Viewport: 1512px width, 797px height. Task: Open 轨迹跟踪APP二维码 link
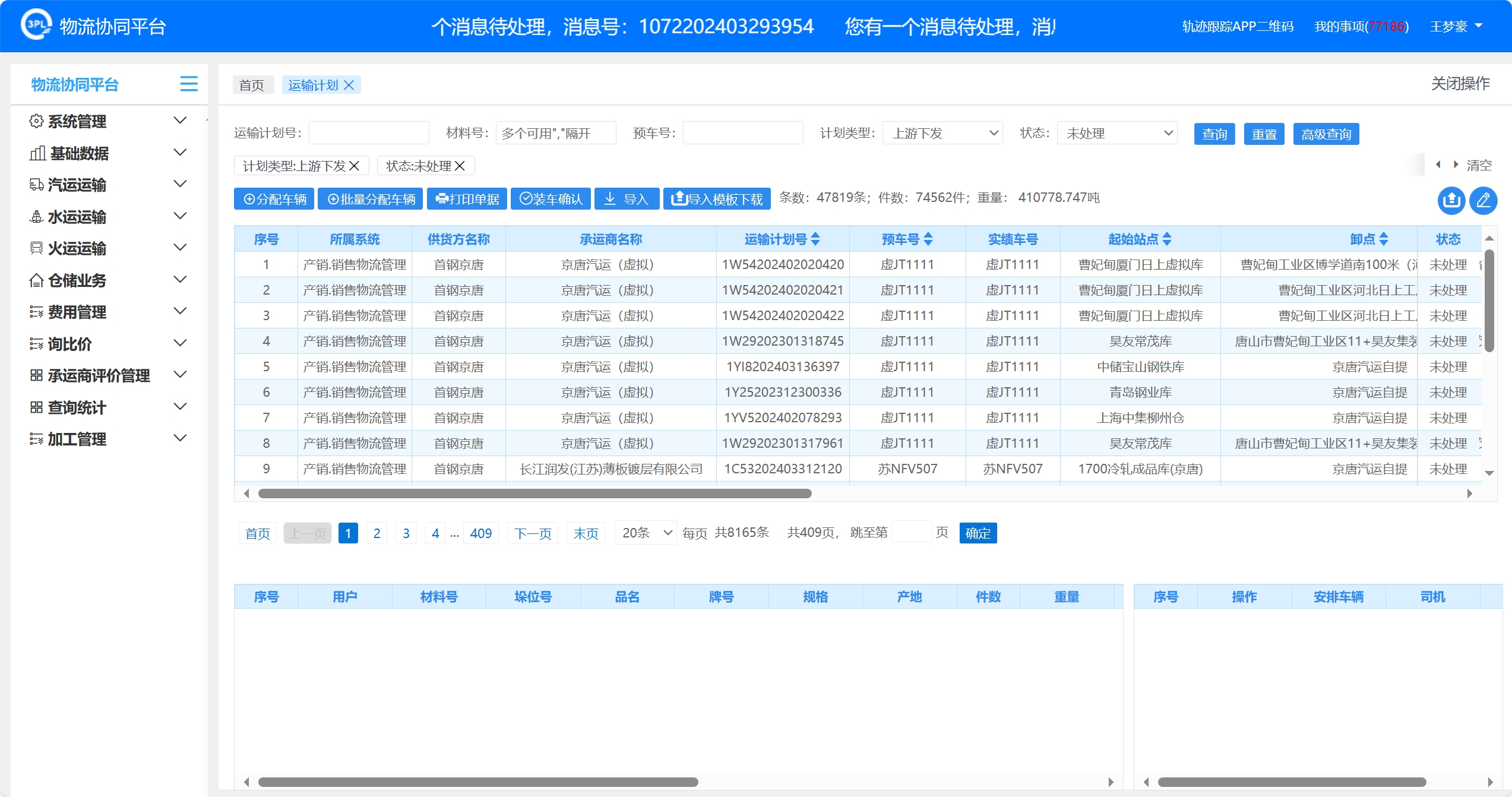pyautogui.click(x=1238, y=26)
